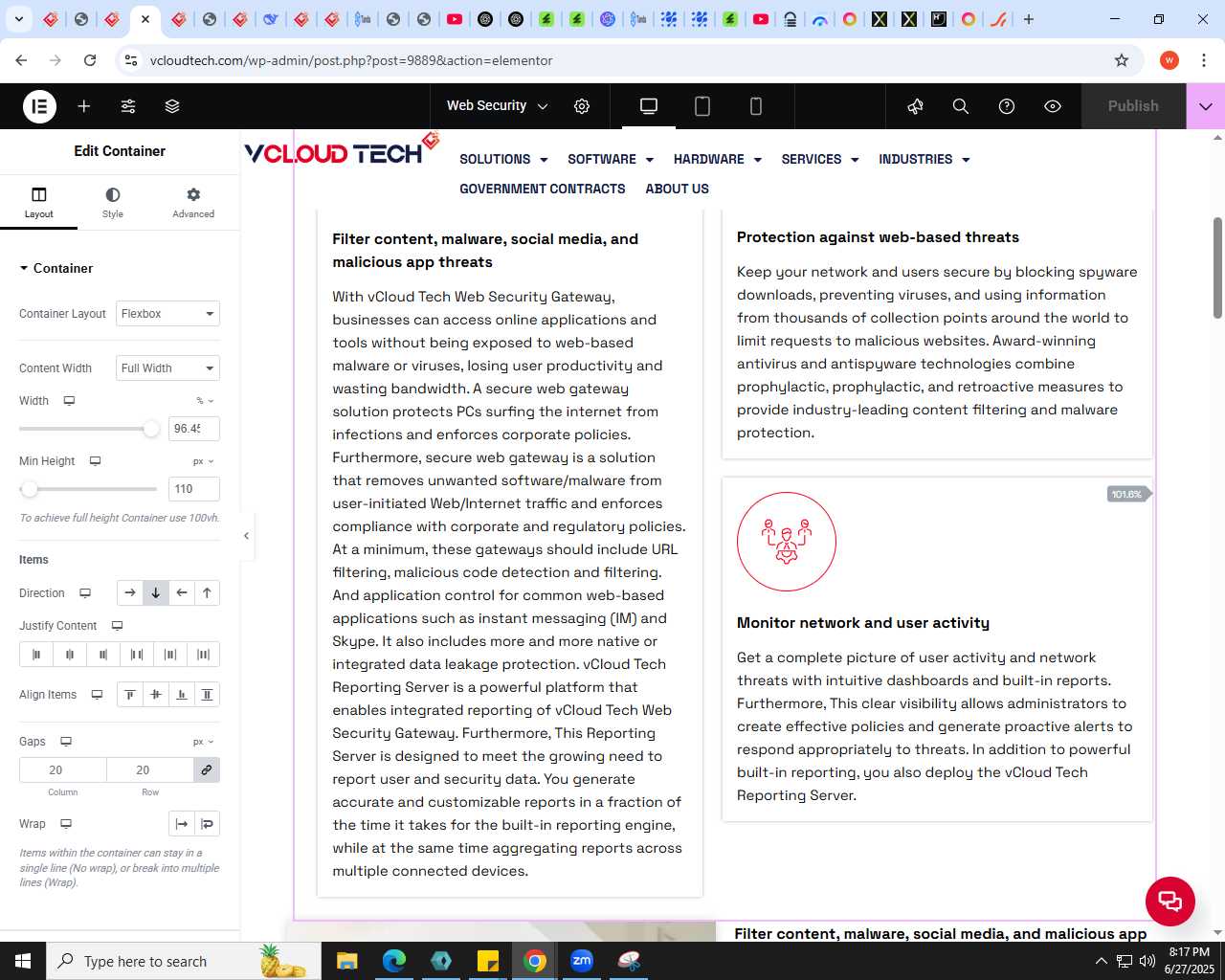The image size is (1225, 980).
Task: Adjust the Width slider handle
Action: [x=151, y=429]
